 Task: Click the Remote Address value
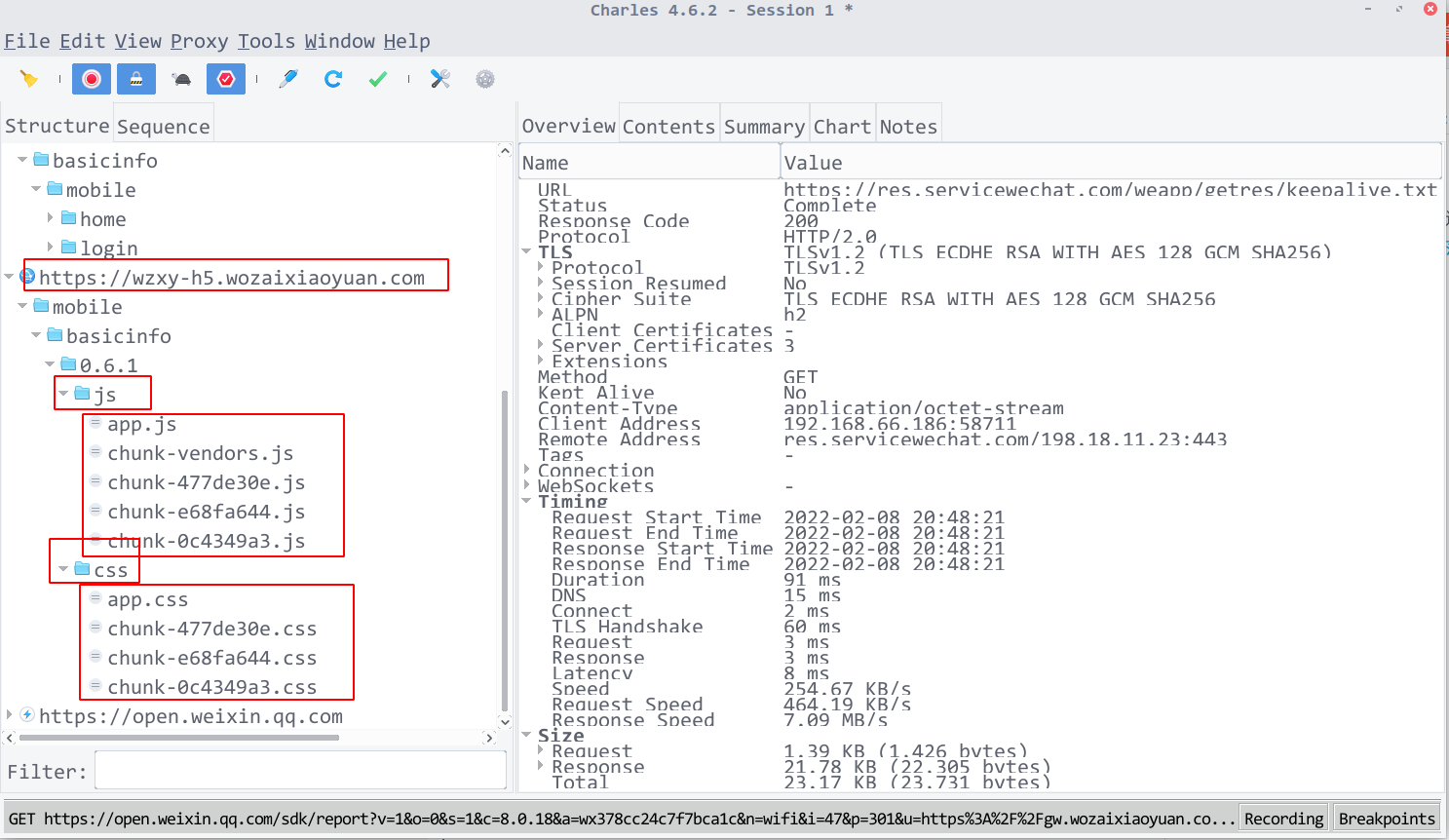tap(1005, 439)
